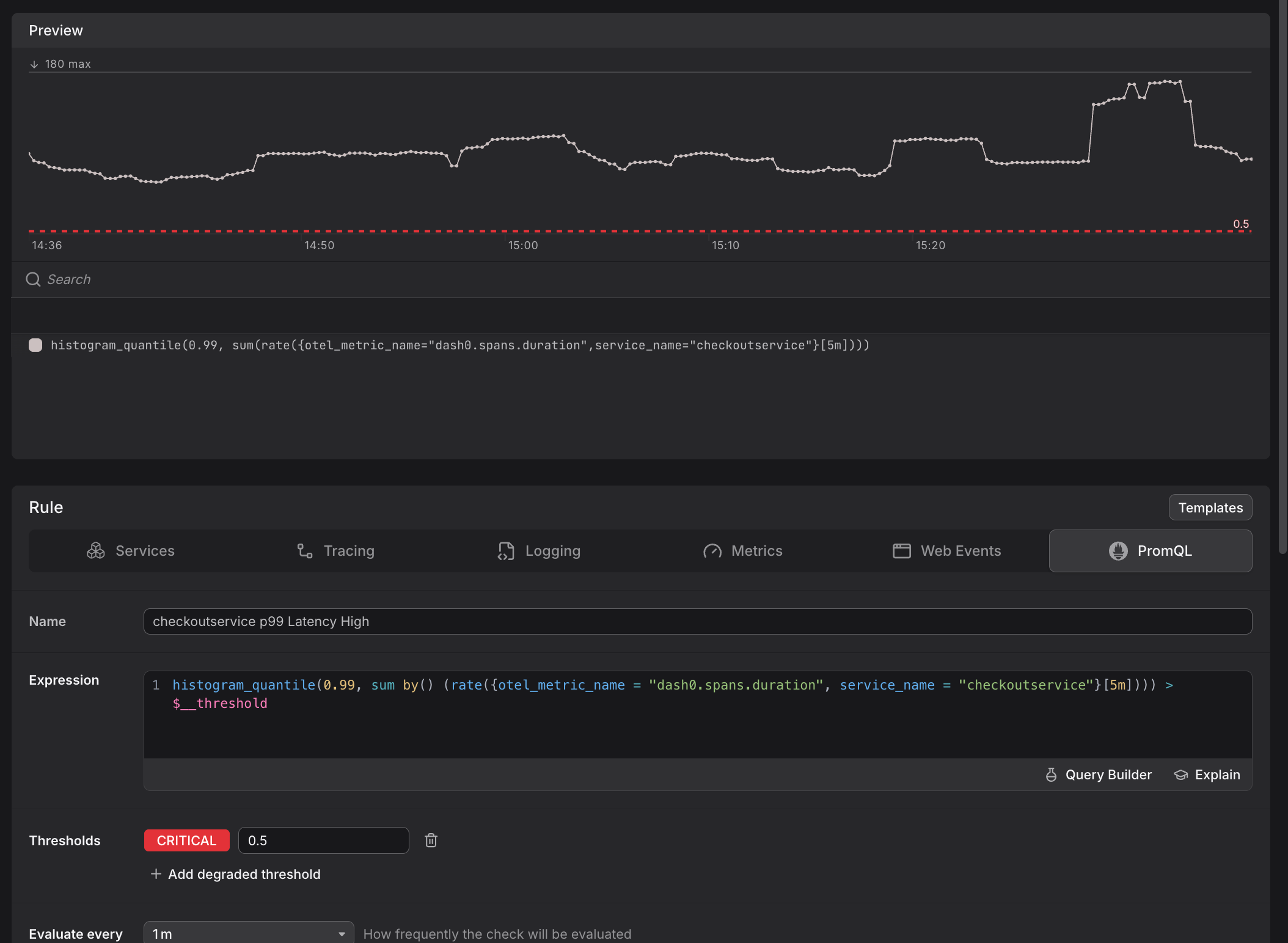This screenshot has width=1288, height=943.
Task: Click into the PromQL expression editor
Action: 698,715
